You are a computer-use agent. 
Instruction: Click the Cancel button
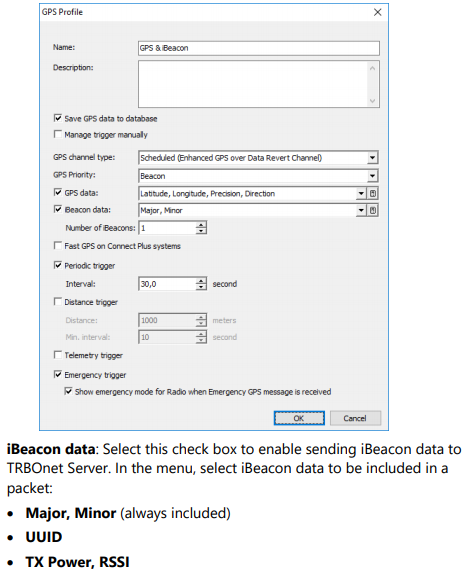pos(355,418)
